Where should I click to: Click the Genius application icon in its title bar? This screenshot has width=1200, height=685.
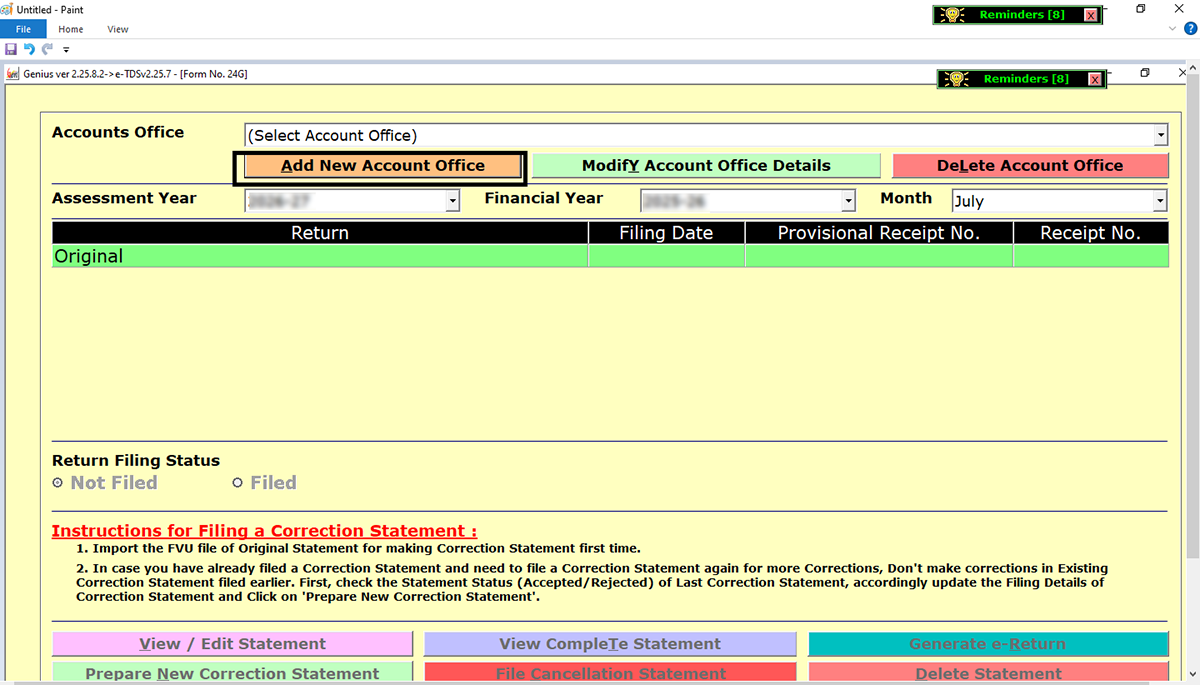(x=13, y=75)
